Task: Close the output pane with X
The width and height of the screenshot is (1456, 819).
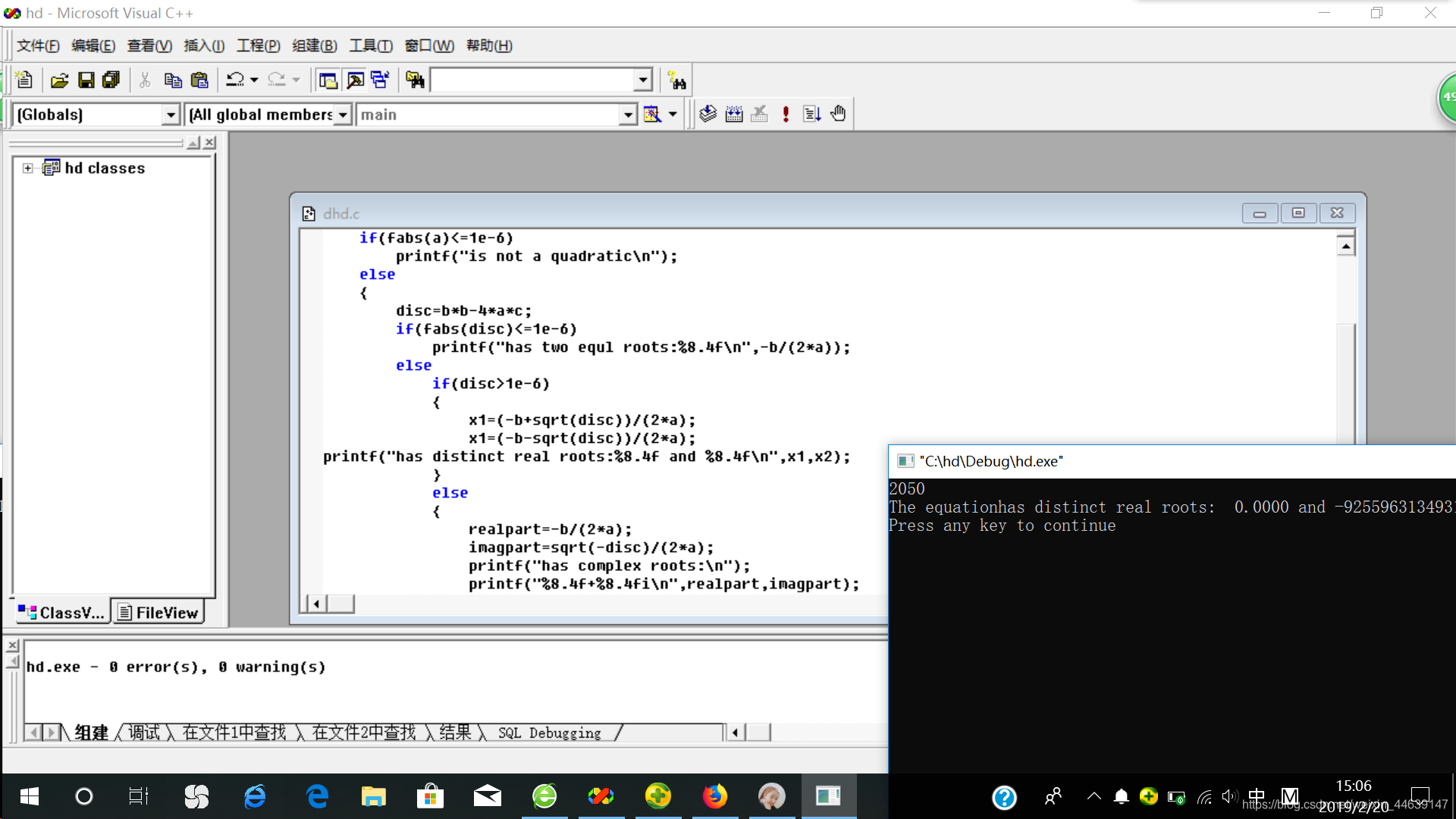Action: click(x=12, y=645)
